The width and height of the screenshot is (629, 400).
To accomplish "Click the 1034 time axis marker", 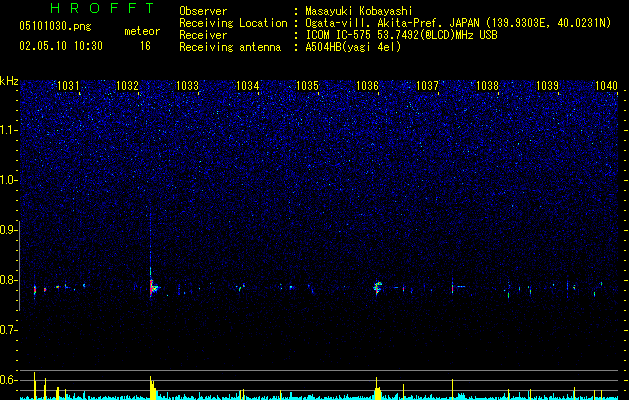I will 248,85.
